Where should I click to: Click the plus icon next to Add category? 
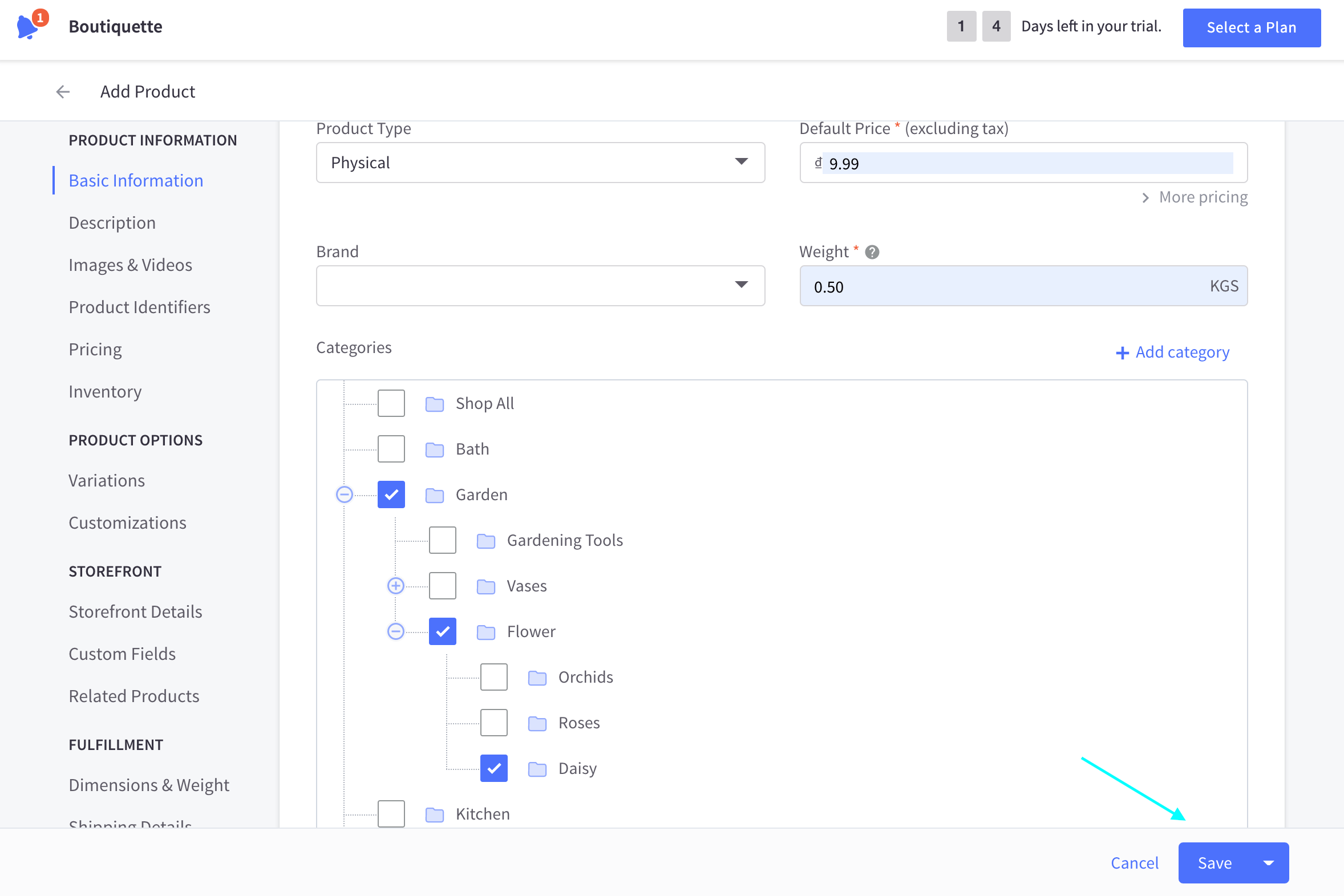pyautogui.click(x=1122, y=352)
